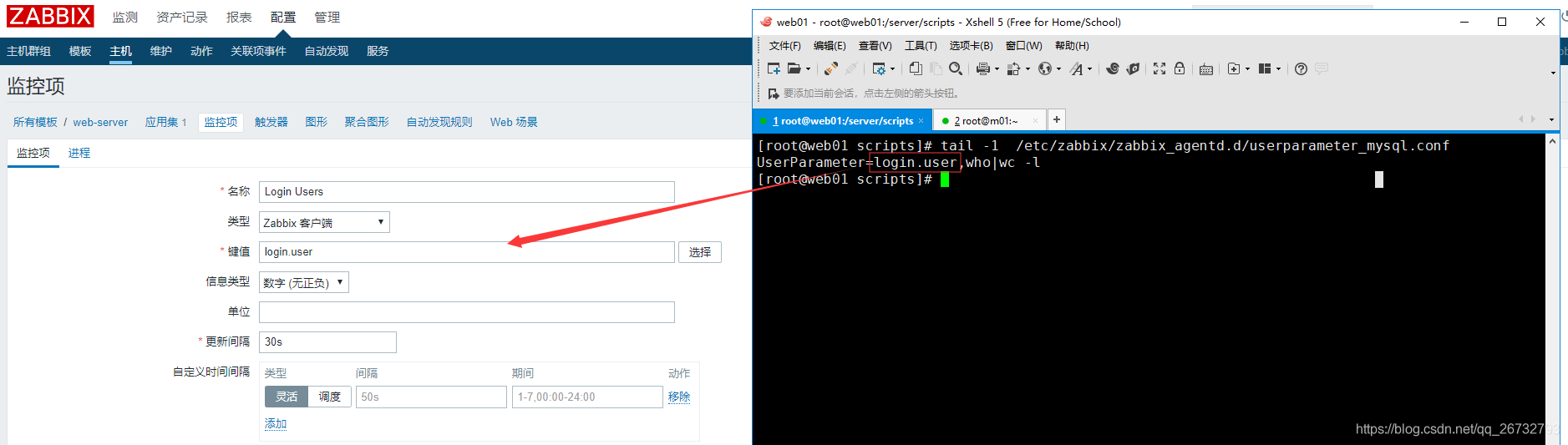Screen dimensions: 1568x445
Task: Switch to the 进程 tab
Action: coord(79,153)
